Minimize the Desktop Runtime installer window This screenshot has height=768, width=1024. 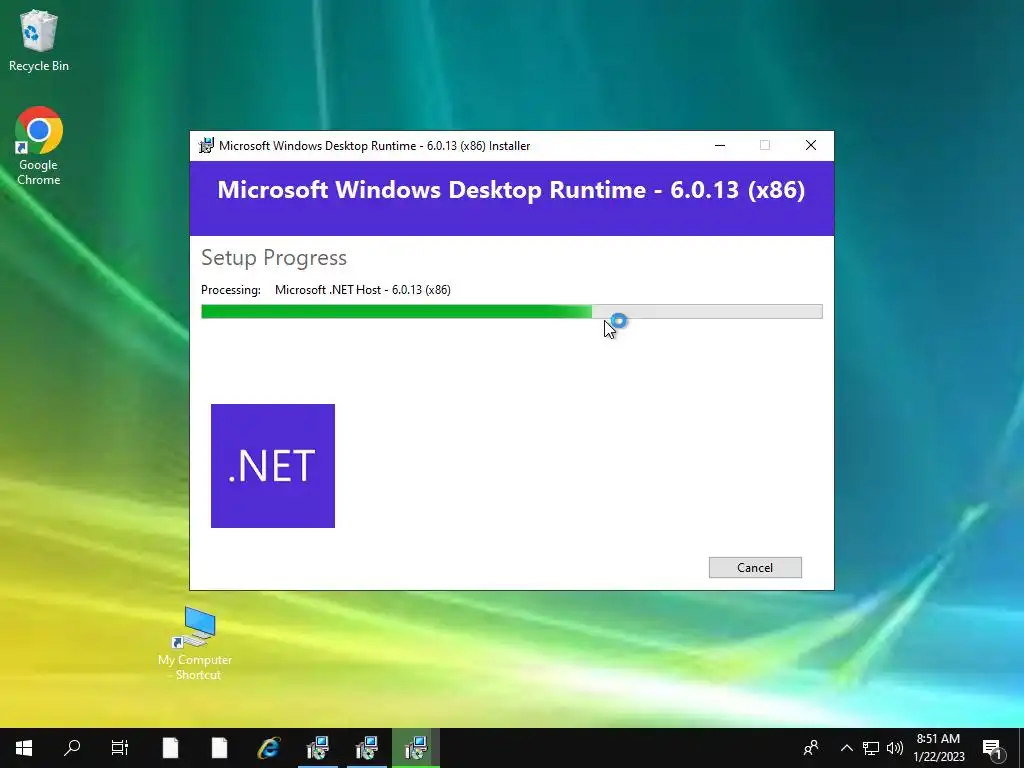point(720,146)
